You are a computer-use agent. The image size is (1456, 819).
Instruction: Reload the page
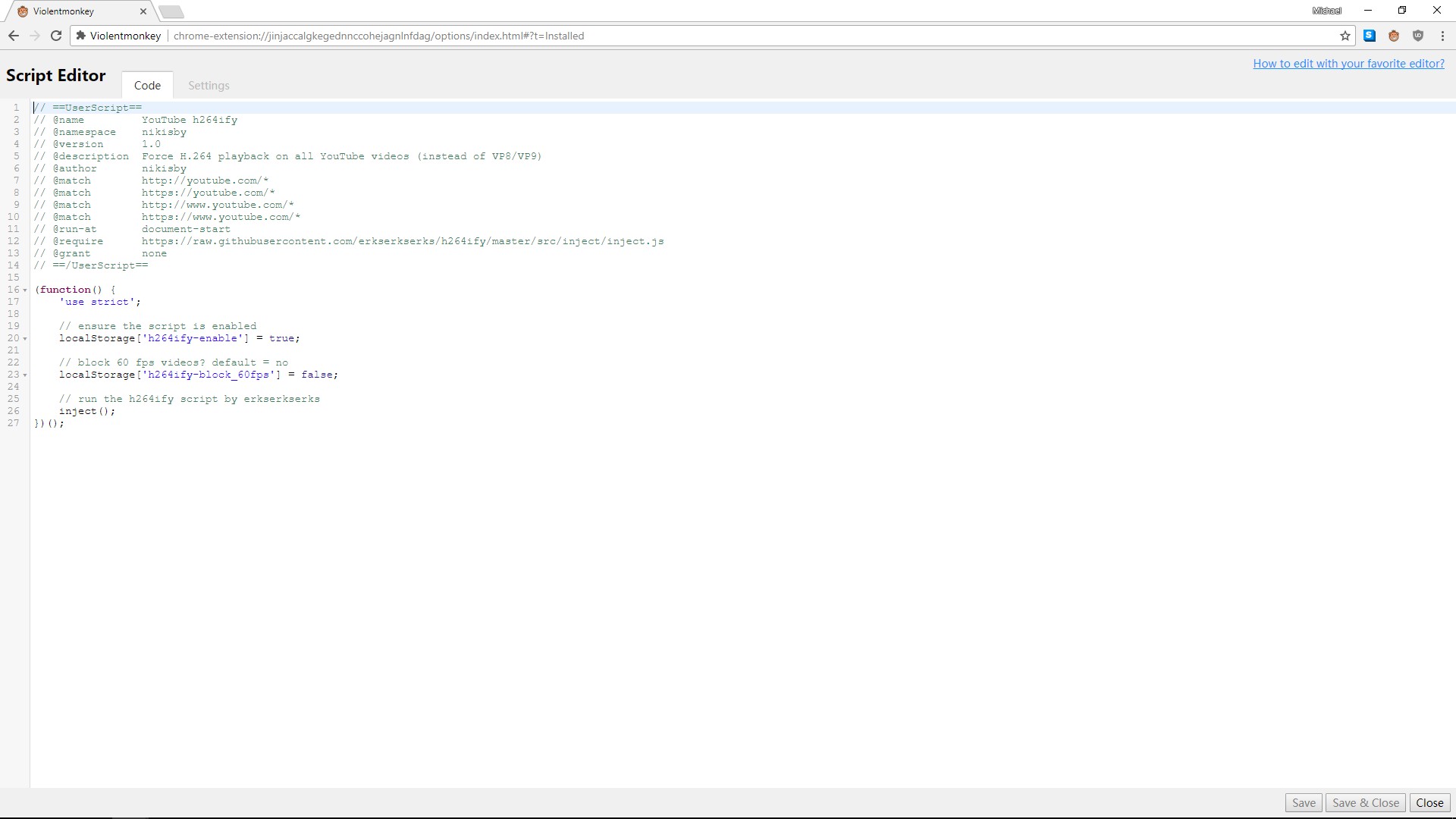[56, 36]
